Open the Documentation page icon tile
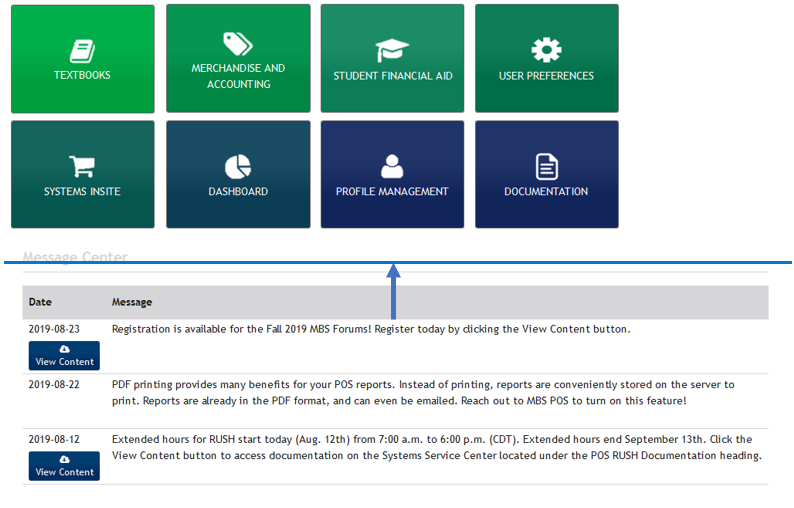The width and height of the screenshot is (794, 508). tap(546, 166)
